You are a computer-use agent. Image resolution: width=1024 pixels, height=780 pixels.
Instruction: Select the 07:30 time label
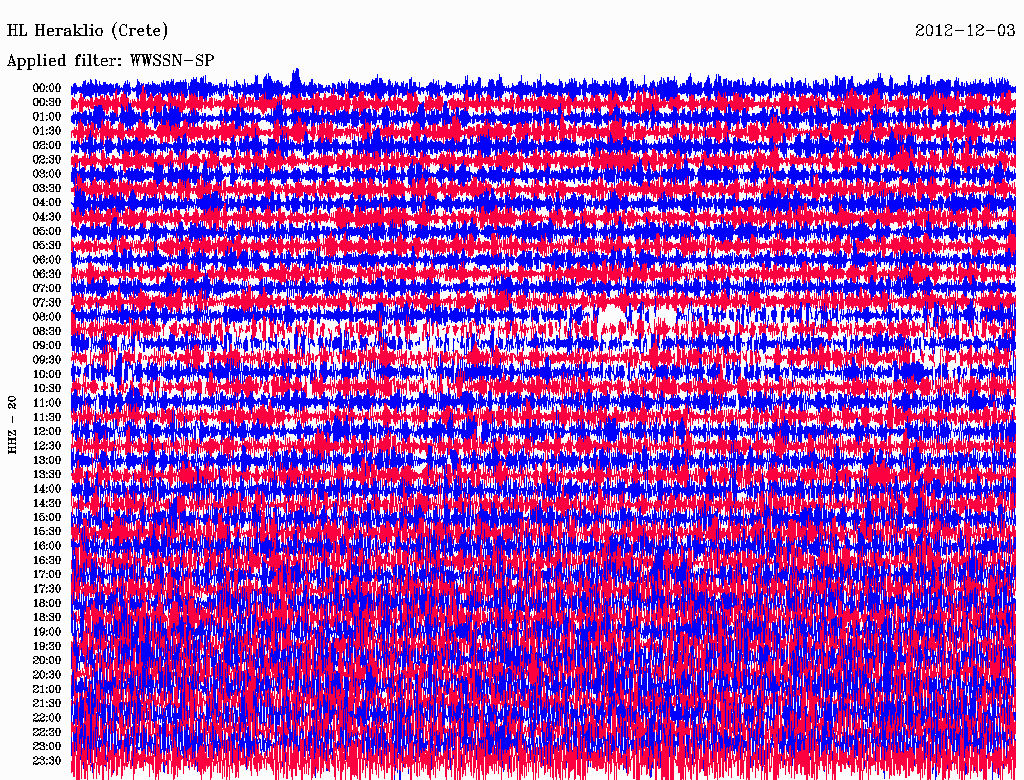coord(46,302)
